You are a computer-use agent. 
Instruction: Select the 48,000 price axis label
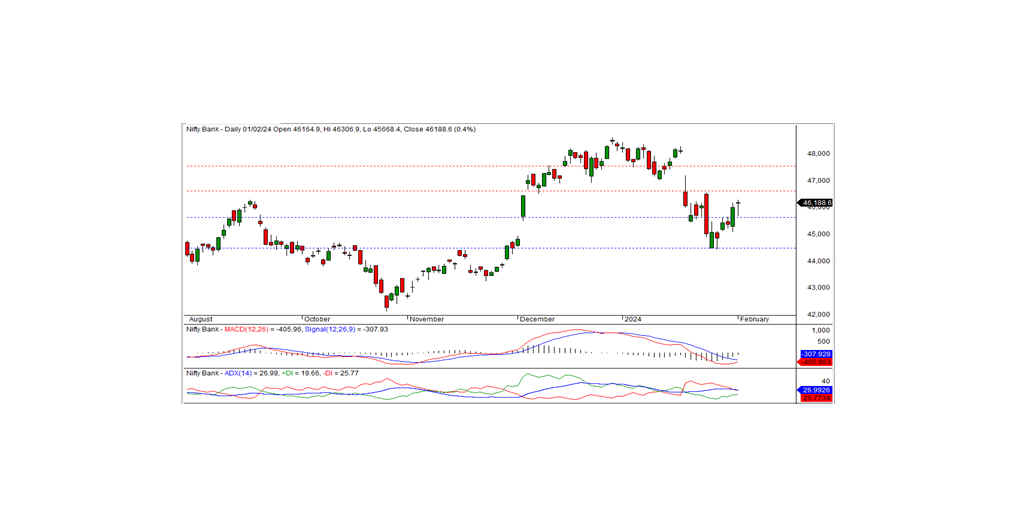pos(820,154)
